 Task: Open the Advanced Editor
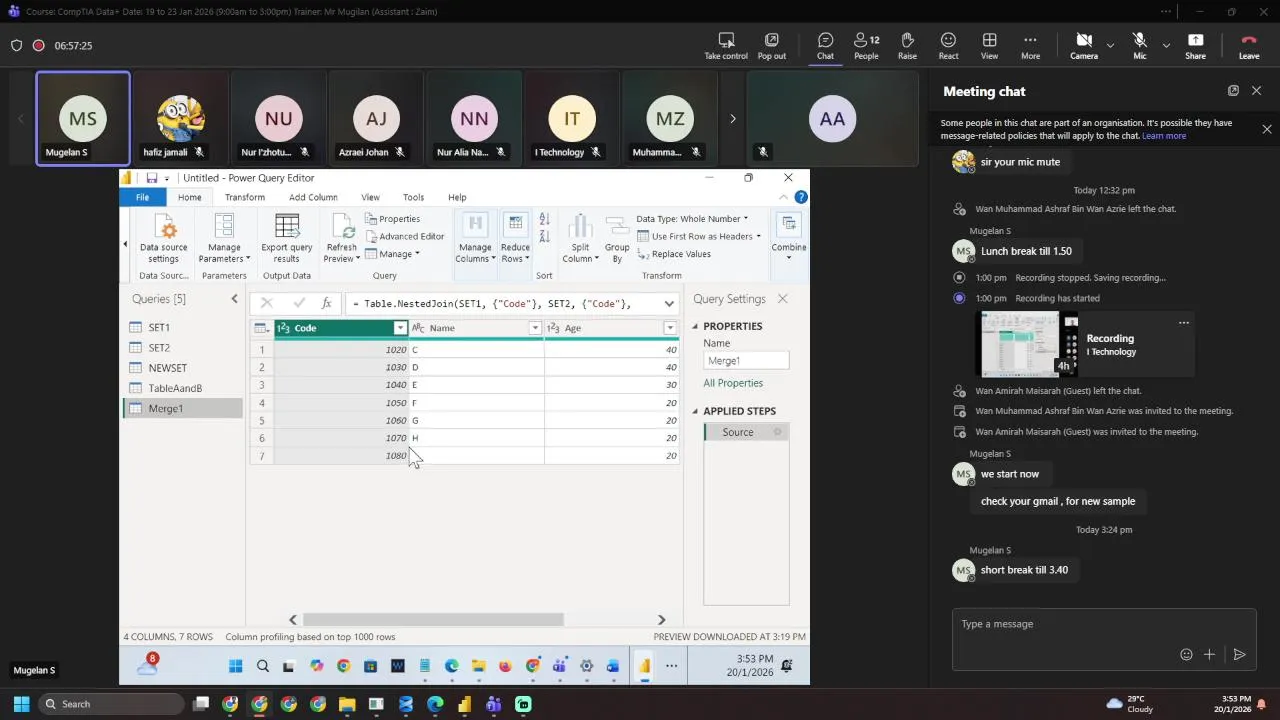(404, 237)
